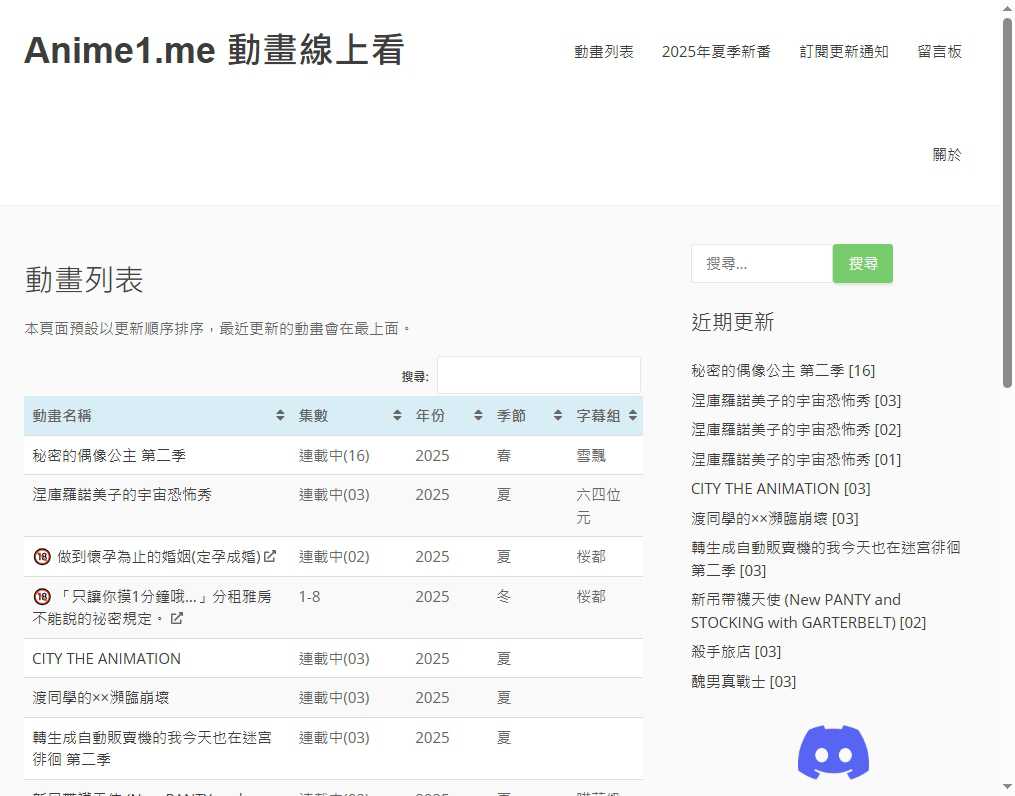Focus the table filter search box
This screenshot has width=1015, height=796.
(x=538, y=376)
